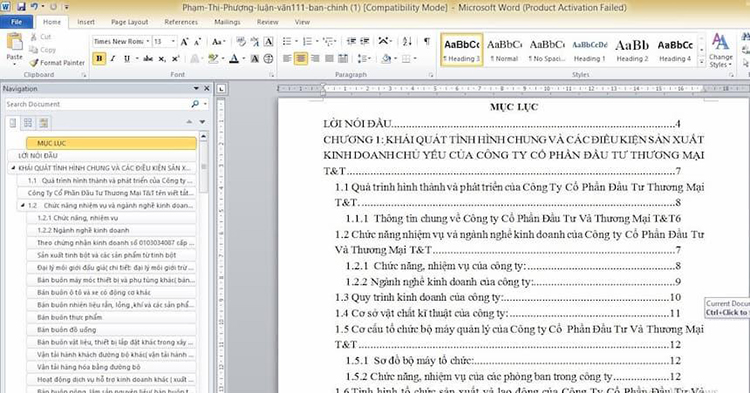The width and height of the screenshot is (750, 393).
Task: Toggle Italic formatting
Action: point(113,59)
